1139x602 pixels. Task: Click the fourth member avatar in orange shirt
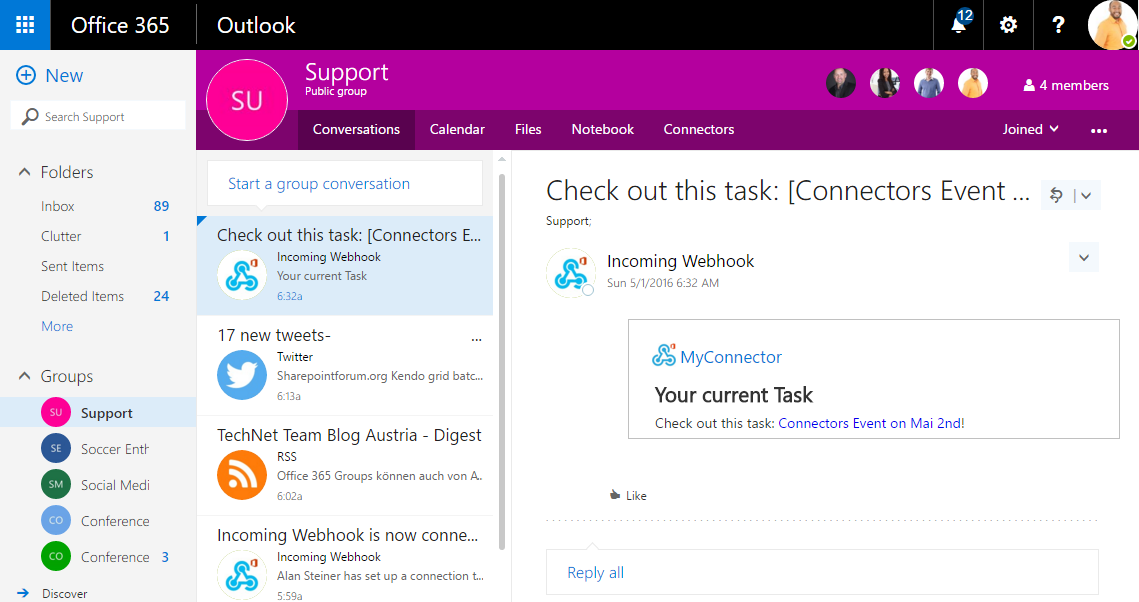pos(973,83)
